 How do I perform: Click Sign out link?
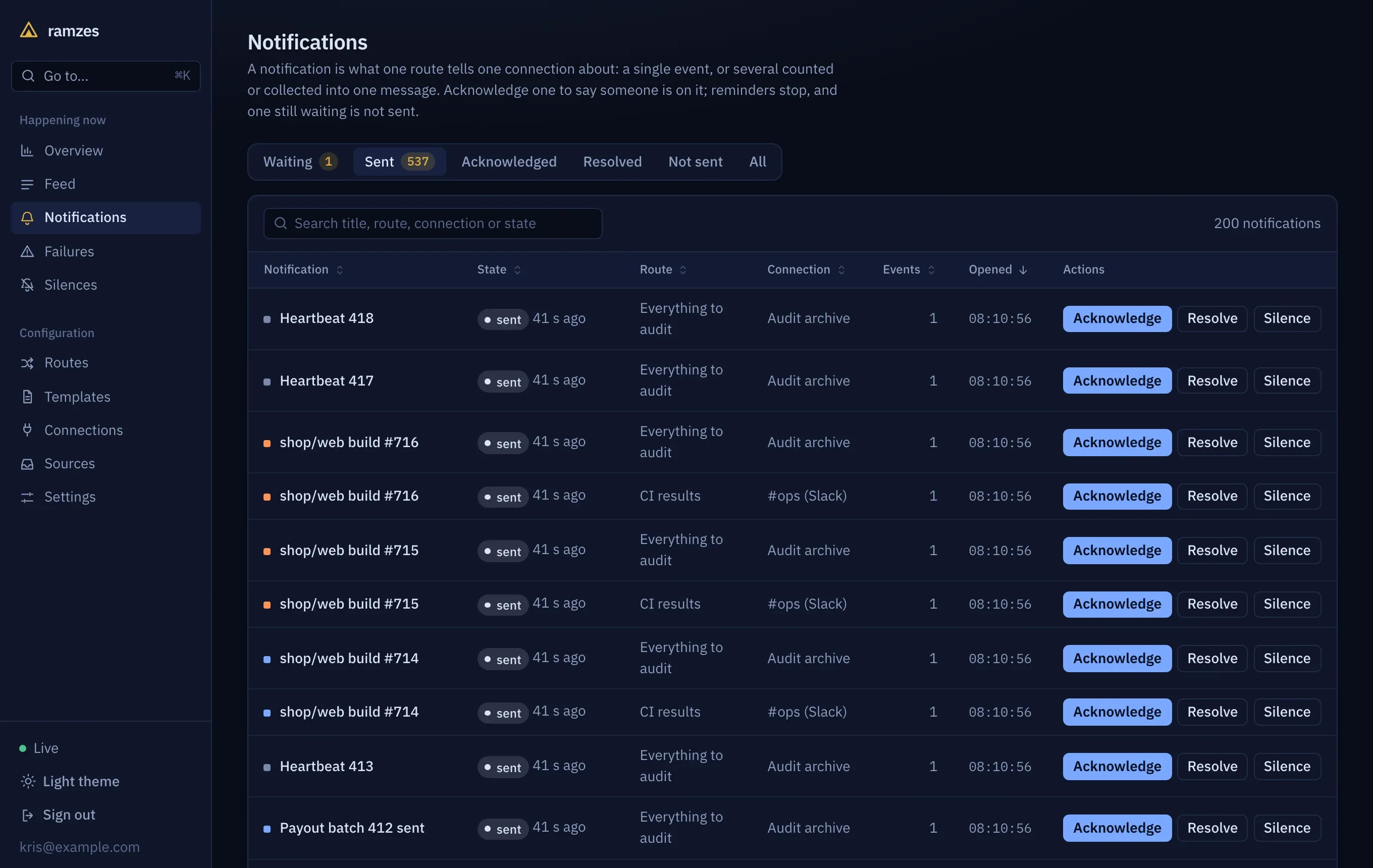58,815
